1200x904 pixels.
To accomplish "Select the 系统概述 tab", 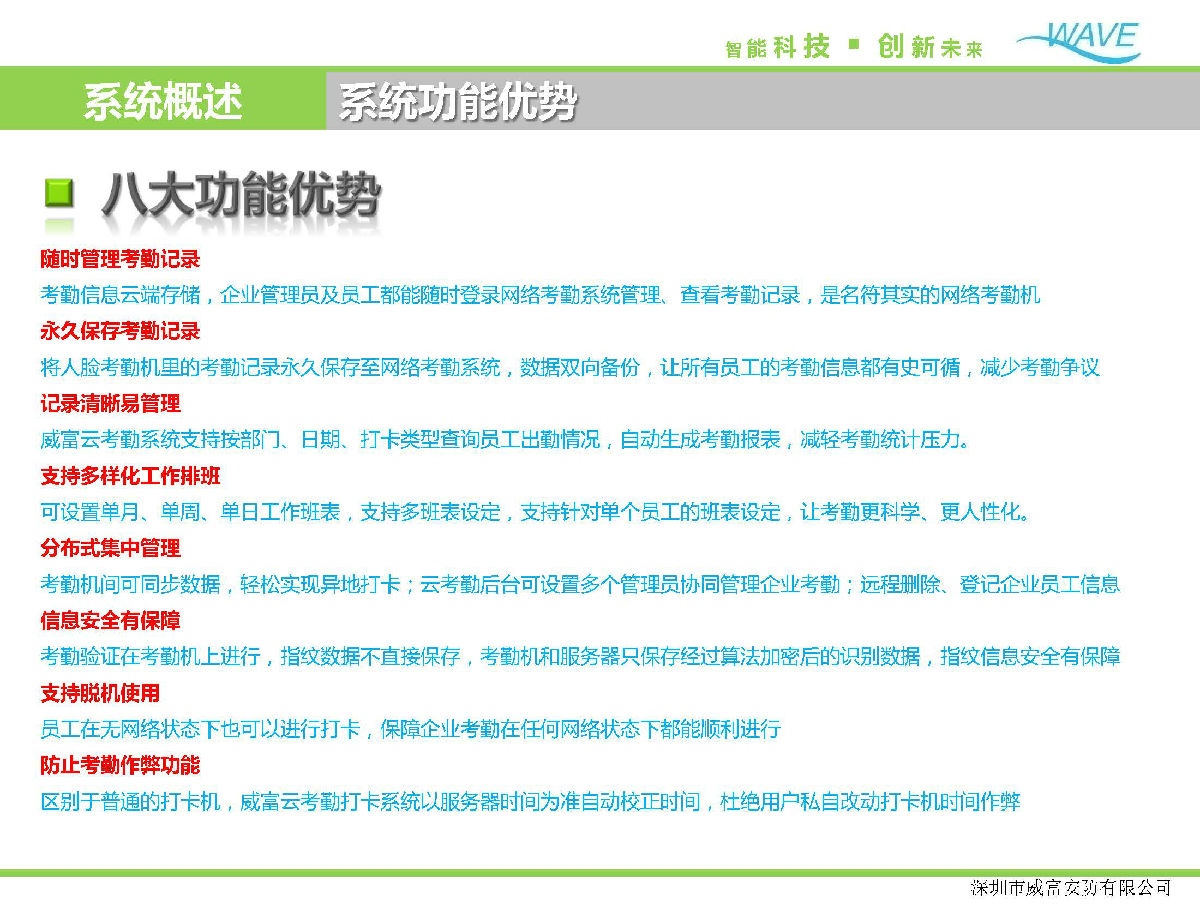I will click(163, 101).
